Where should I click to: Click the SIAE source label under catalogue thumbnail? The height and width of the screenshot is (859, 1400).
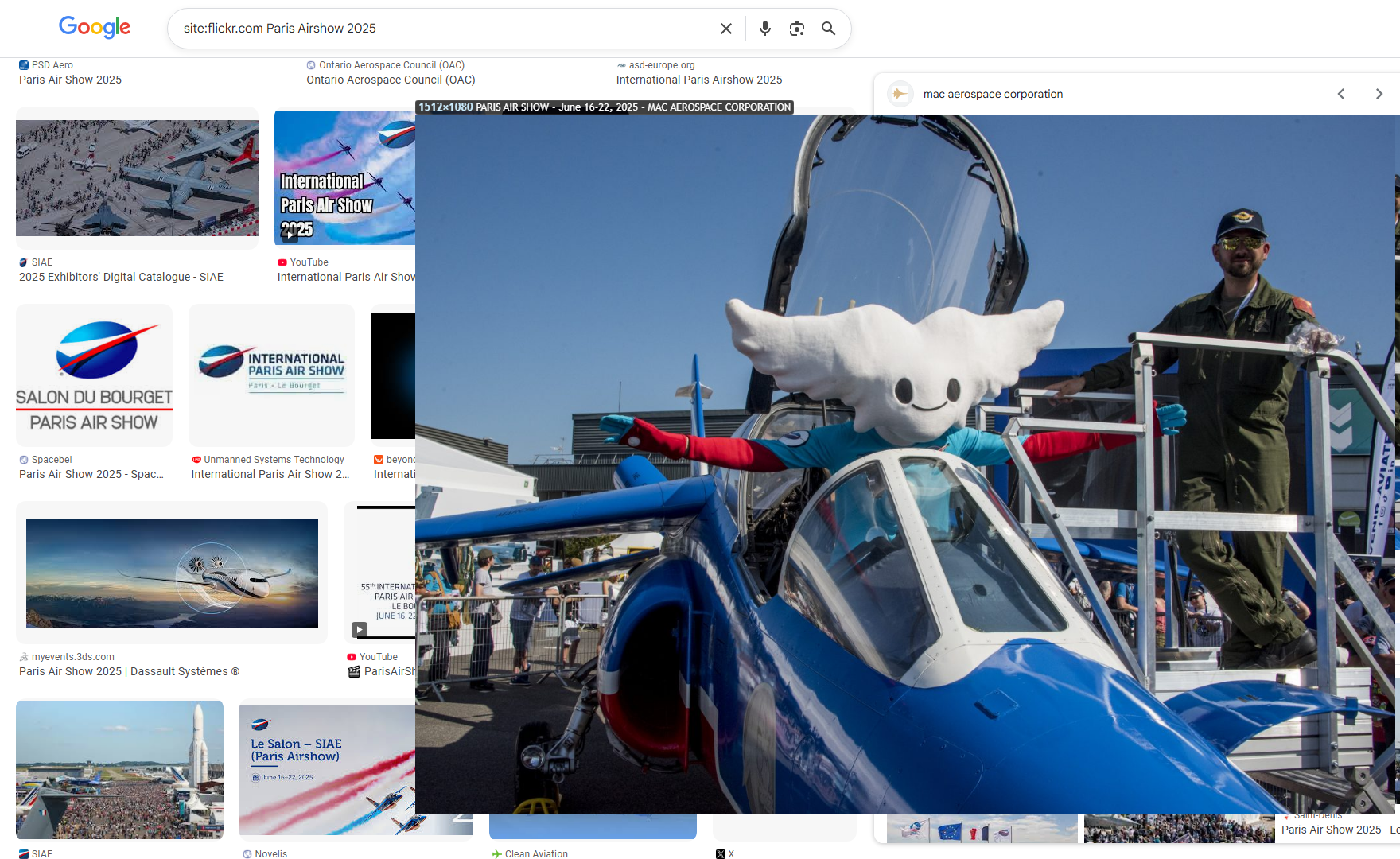42,262
